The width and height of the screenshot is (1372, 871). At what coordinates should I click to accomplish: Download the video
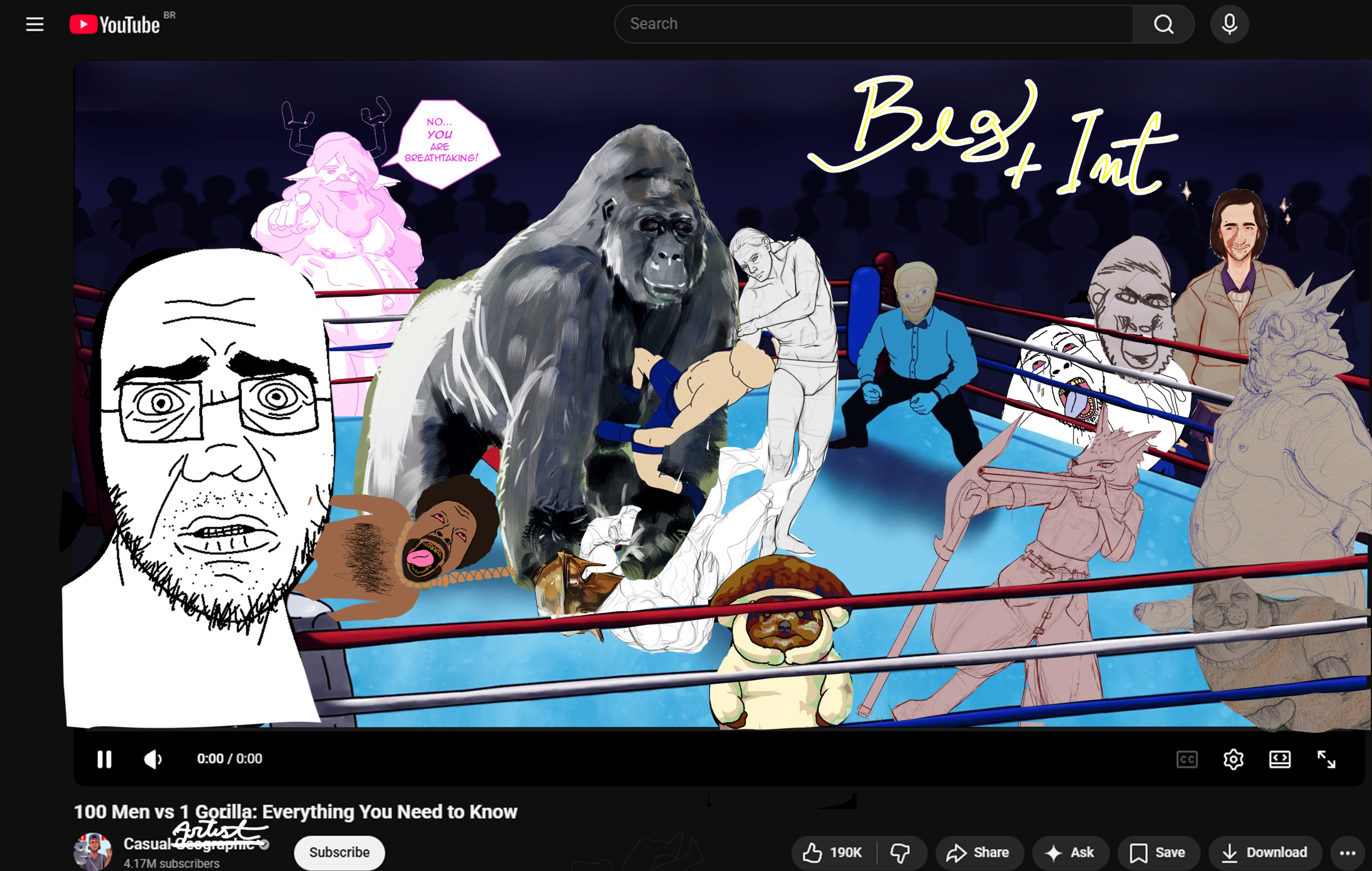1264,852
